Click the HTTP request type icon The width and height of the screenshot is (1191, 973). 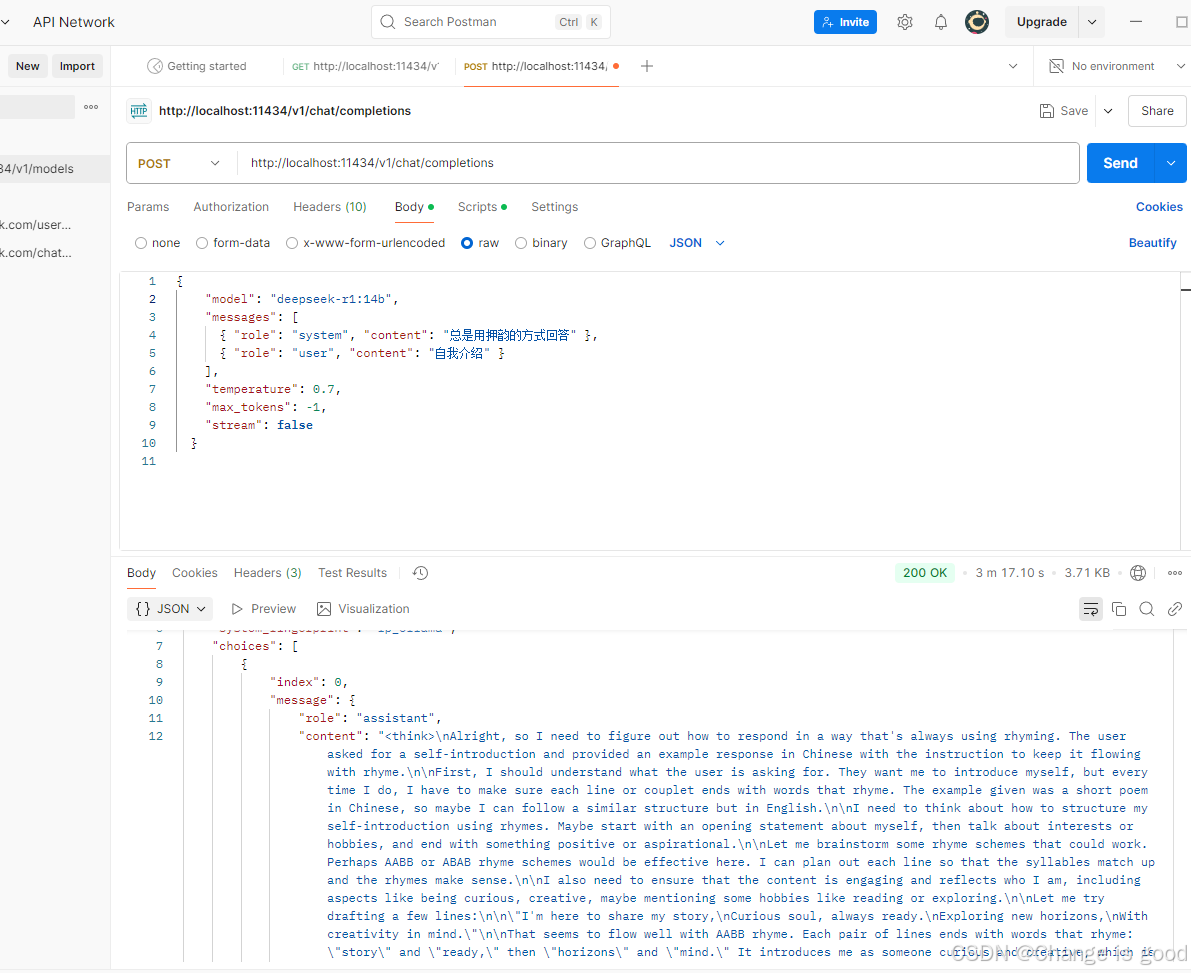pyautogui.click(x=138, y=111)
